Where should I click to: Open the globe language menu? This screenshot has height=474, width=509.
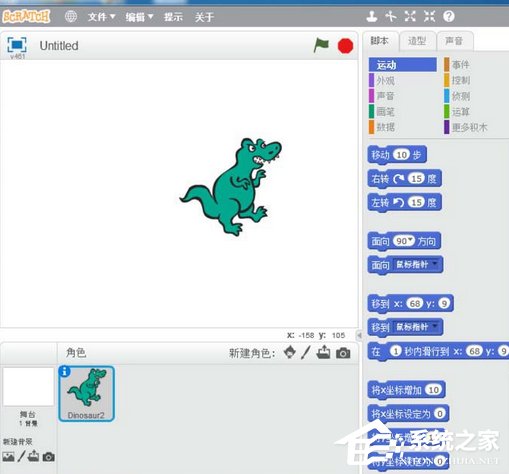coord(71,16)
